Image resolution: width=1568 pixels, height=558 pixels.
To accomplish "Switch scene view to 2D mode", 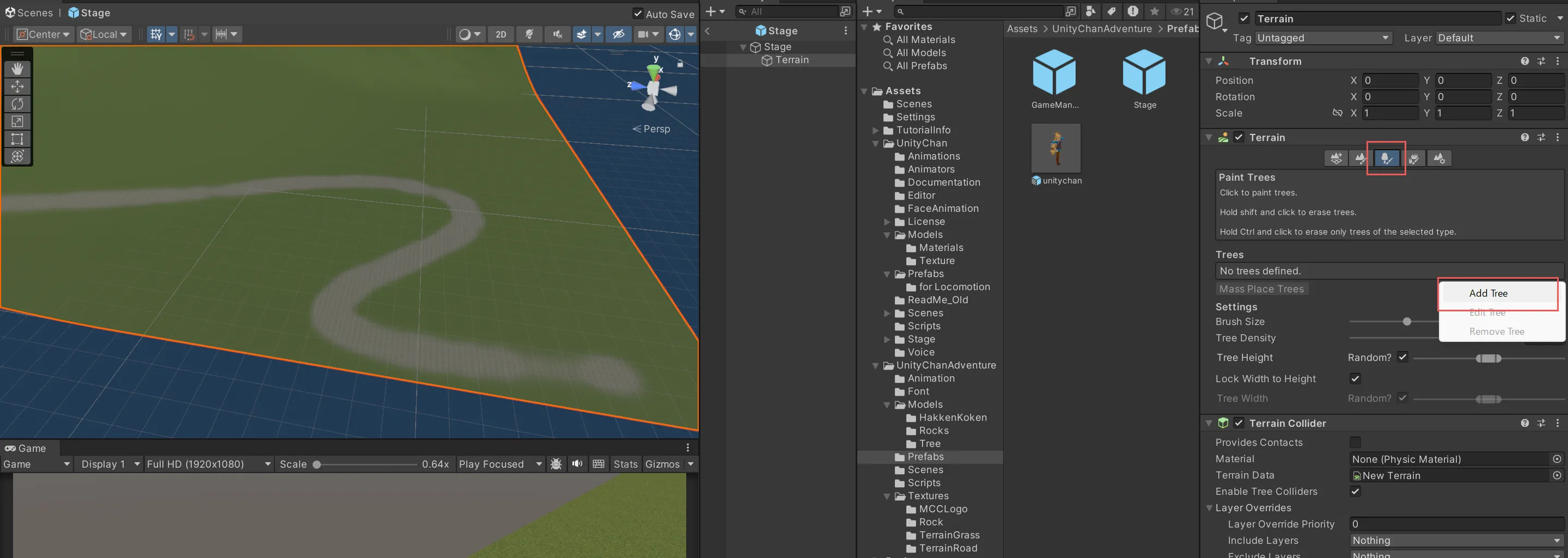I will pyautogui.click(x=501, y=35).
